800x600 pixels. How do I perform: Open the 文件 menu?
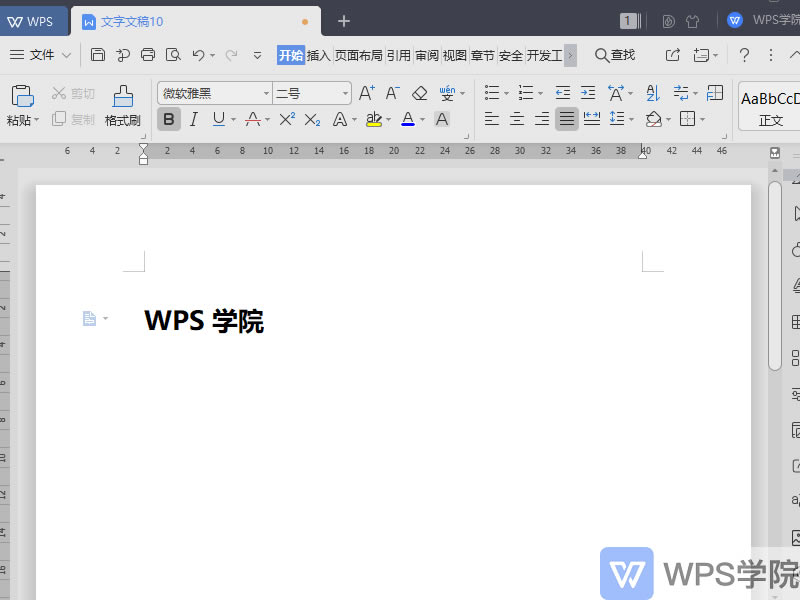(38, 56)
